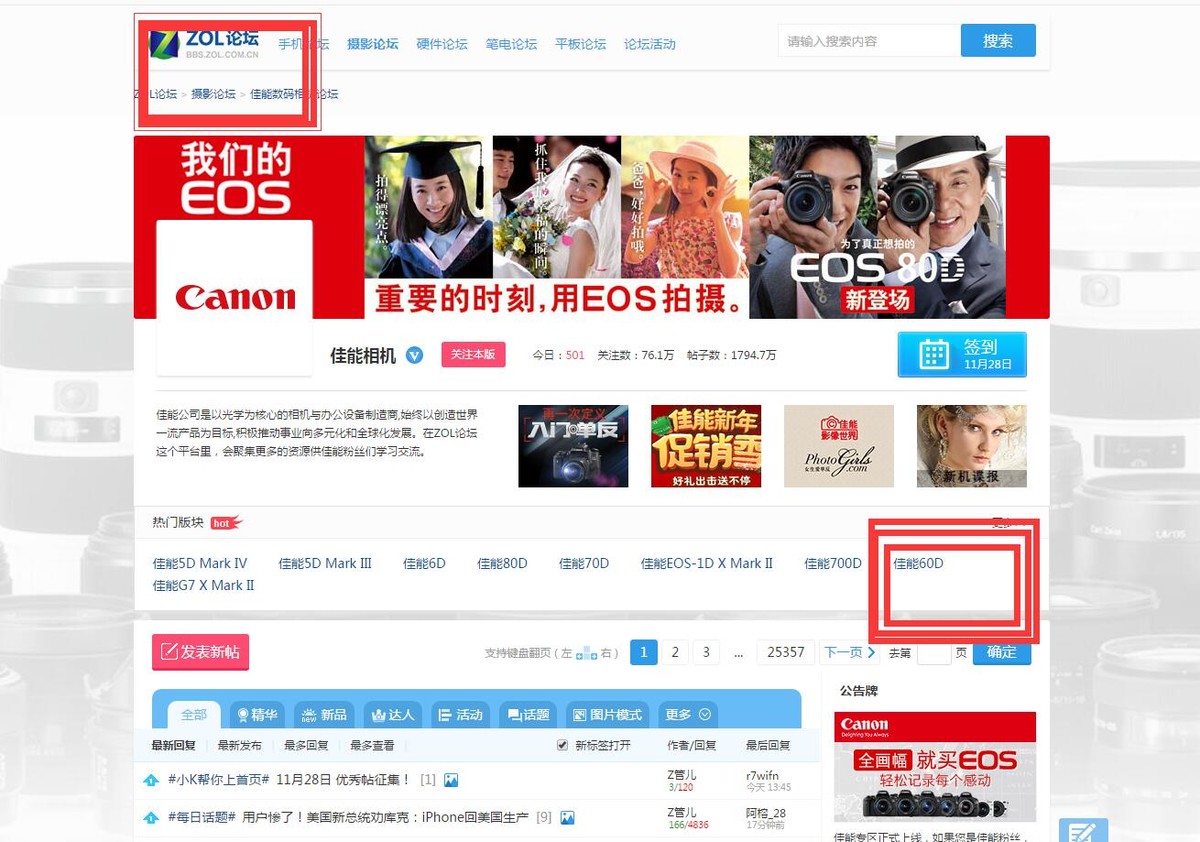Sort posts by 最多回复
Image resolution: width=1200 pixels, height=842 pixels.
306,745
